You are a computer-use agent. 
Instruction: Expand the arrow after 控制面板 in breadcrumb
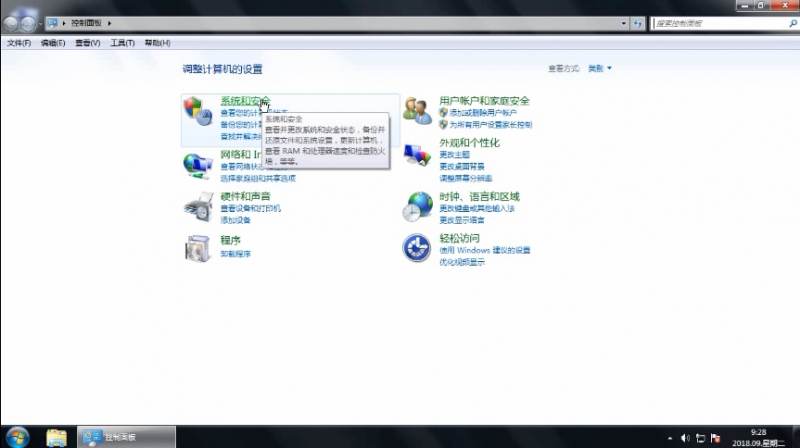(109, 23)
